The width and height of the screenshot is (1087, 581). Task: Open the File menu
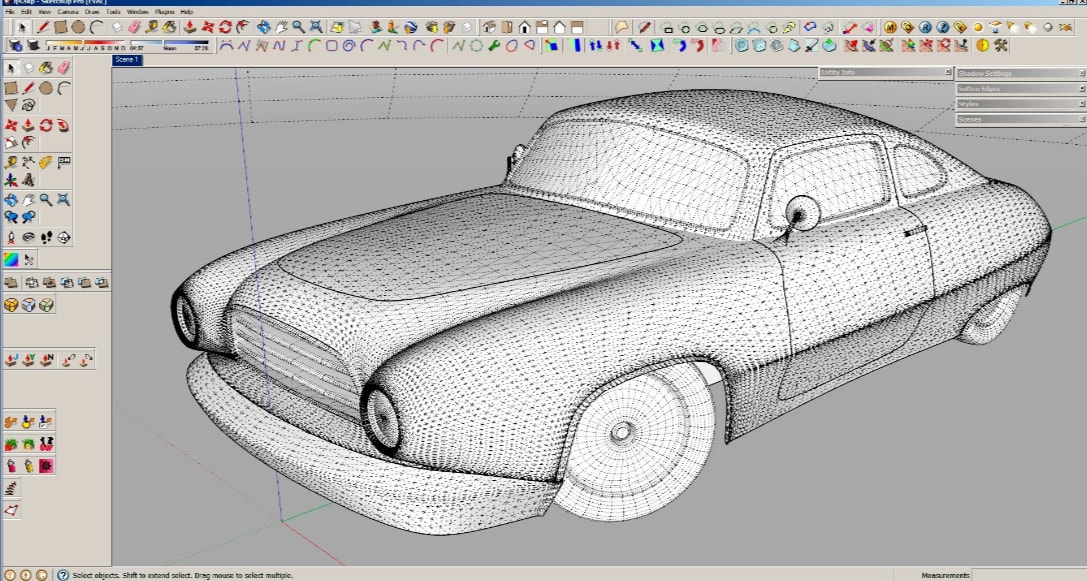10,12
